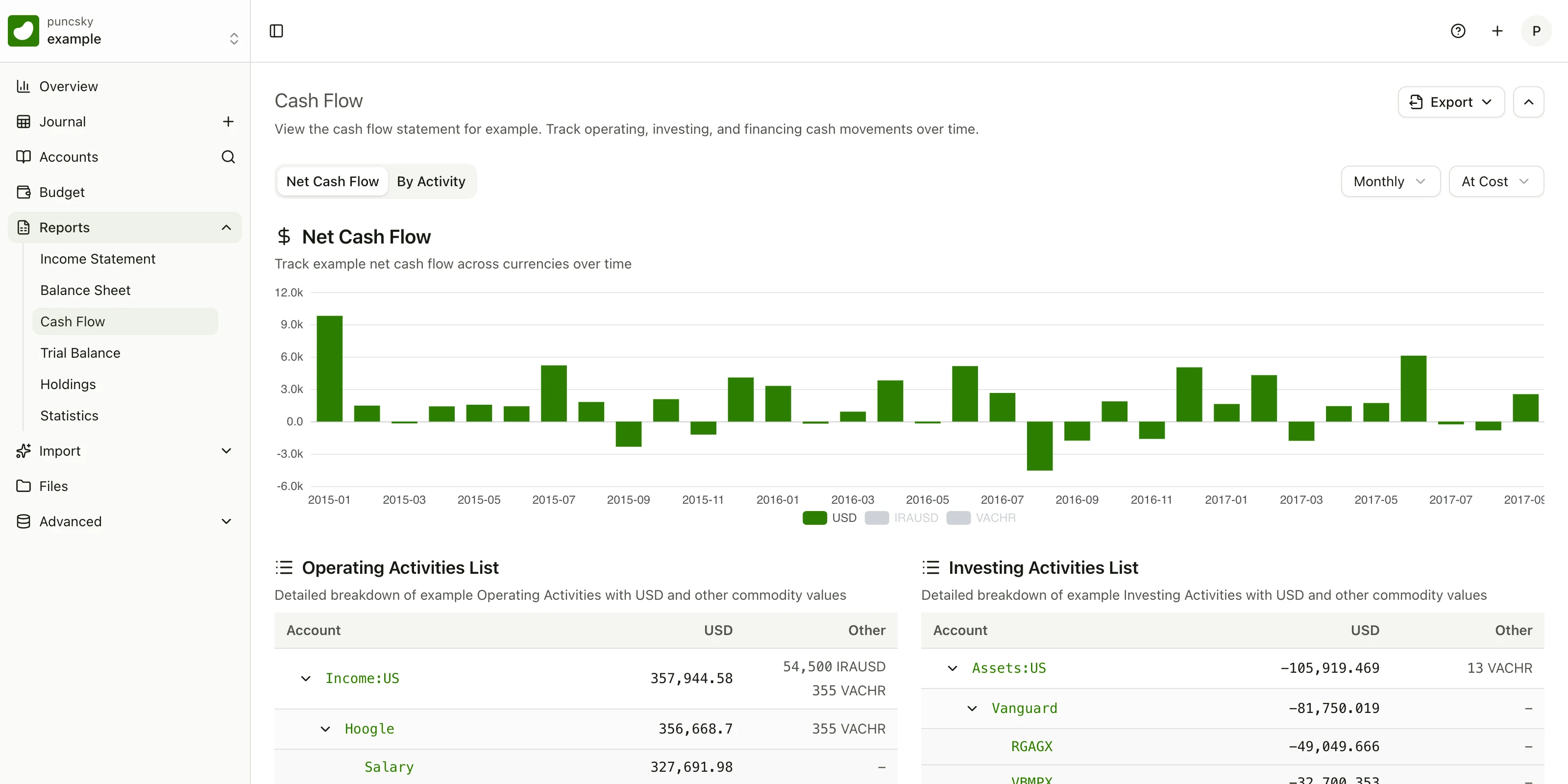Click the plus icon in top bar
1568x784 pixels.
coord(1497,31)
